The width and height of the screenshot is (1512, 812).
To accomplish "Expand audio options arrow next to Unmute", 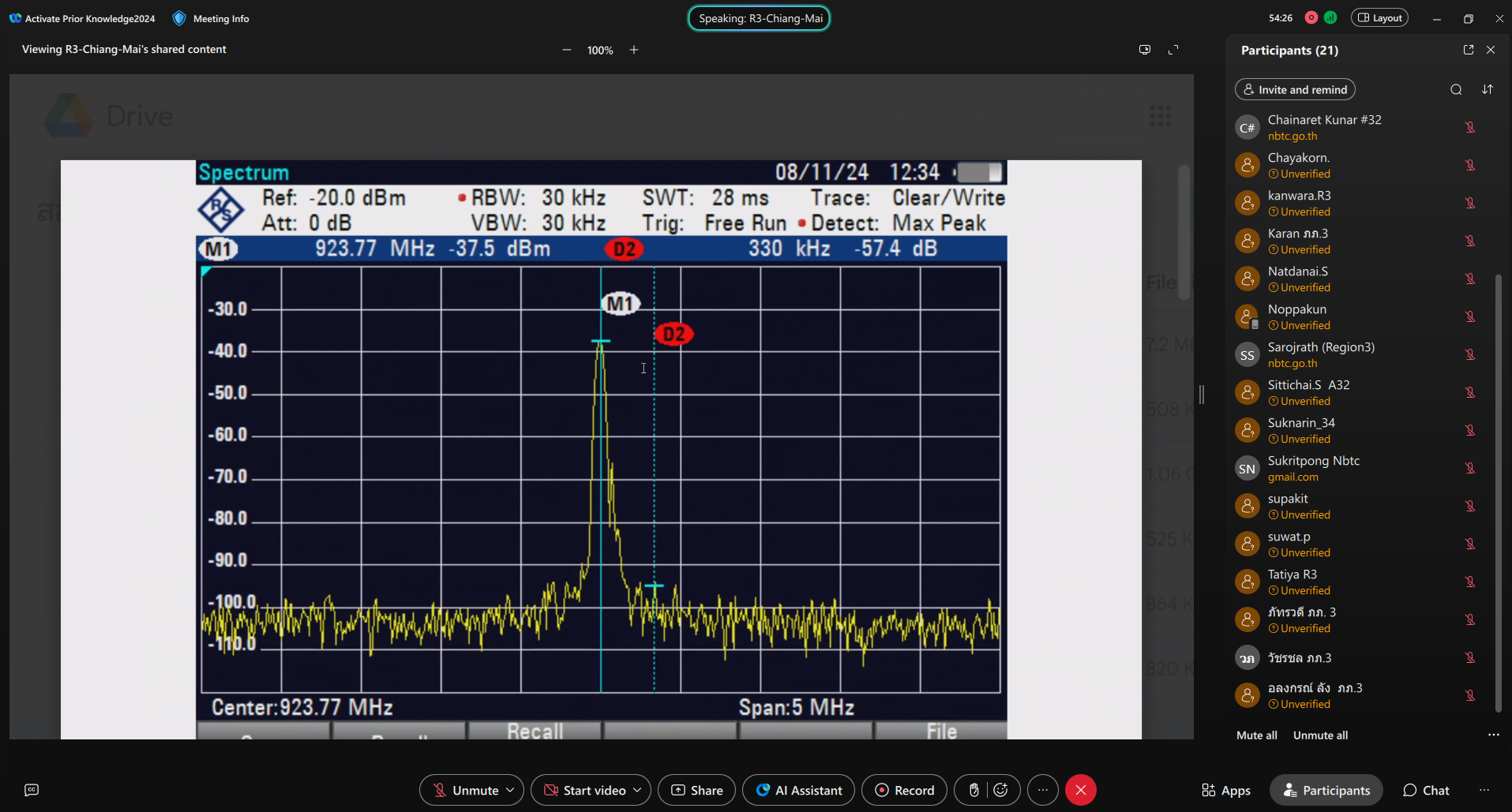I will (x=511, y=790).
